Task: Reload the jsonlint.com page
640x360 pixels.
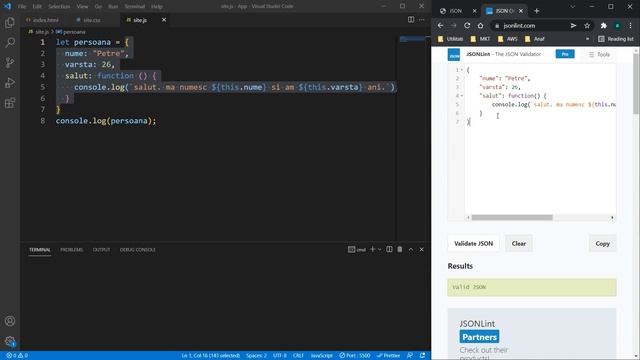Action: (467, 25)
